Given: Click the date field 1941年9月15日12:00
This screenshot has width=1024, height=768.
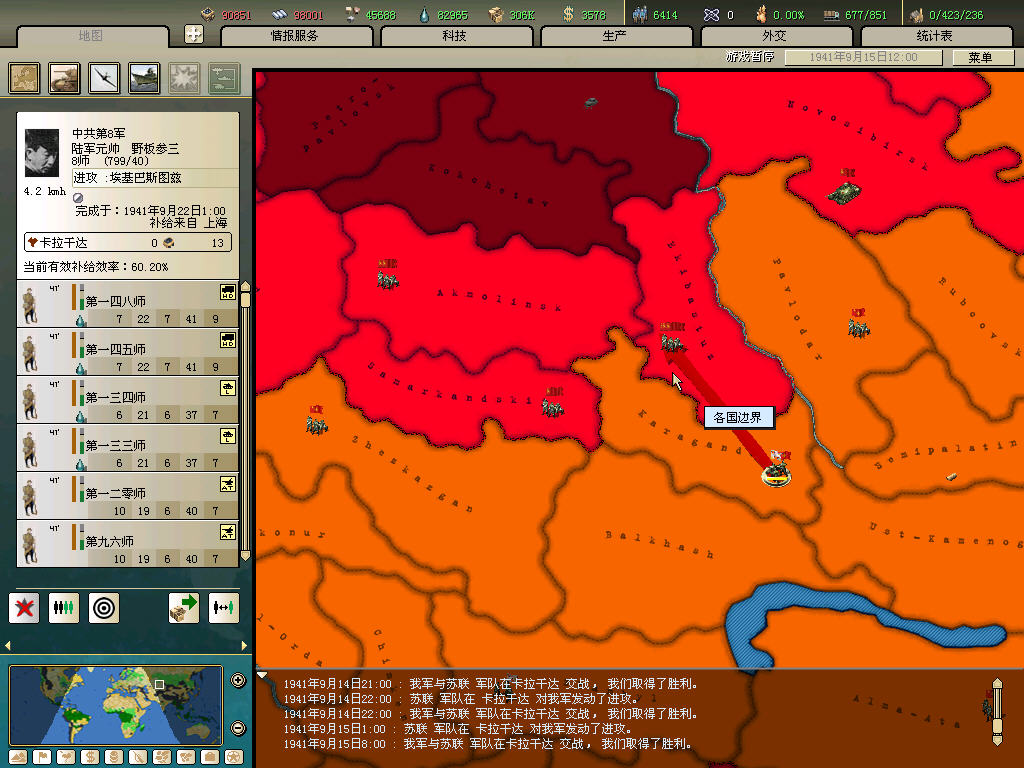Looking at the screenshot, I should [863, 57].
